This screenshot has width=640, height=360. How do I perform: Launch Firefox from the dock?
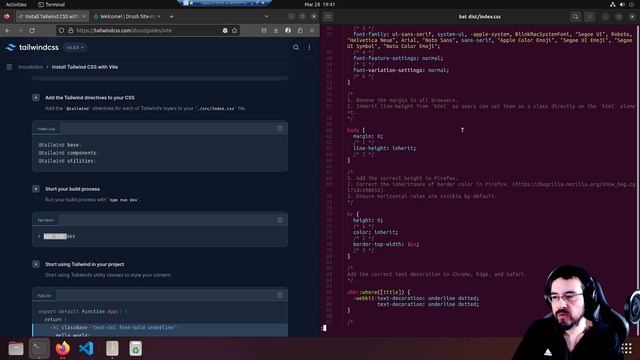click(63, 349)
